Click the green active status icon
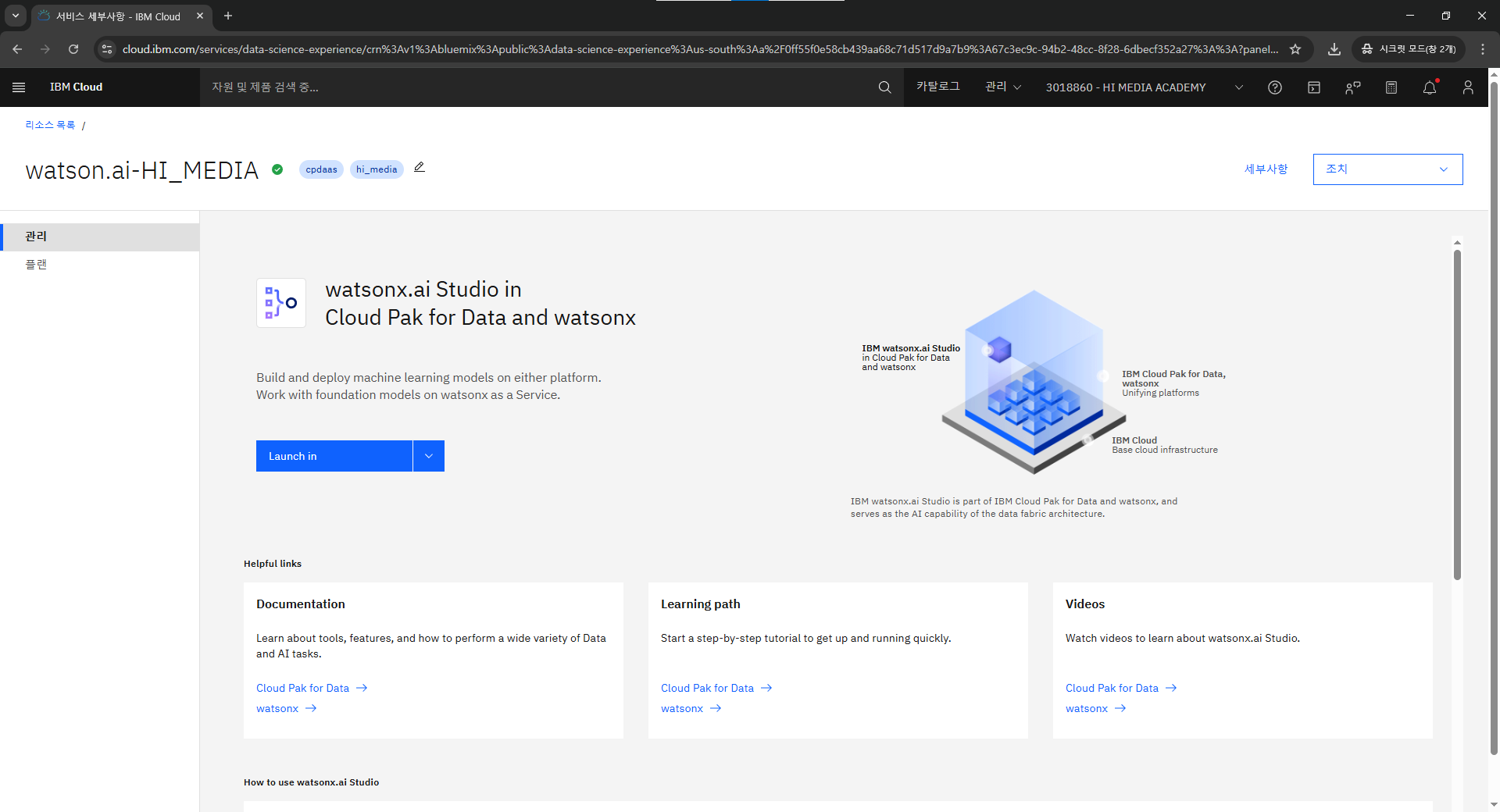 [x=277, y=169]
